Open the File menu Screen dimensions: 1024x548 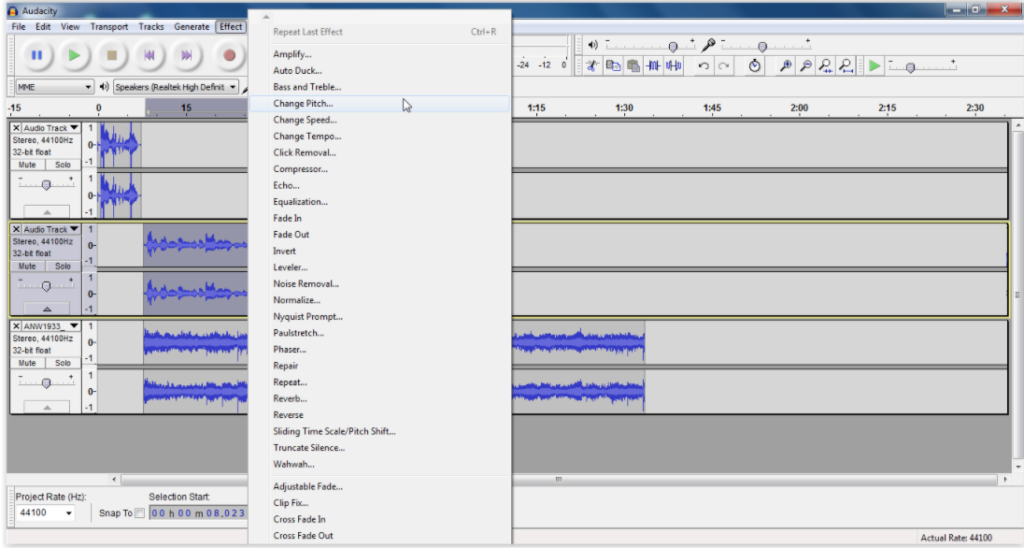(18, 27)
